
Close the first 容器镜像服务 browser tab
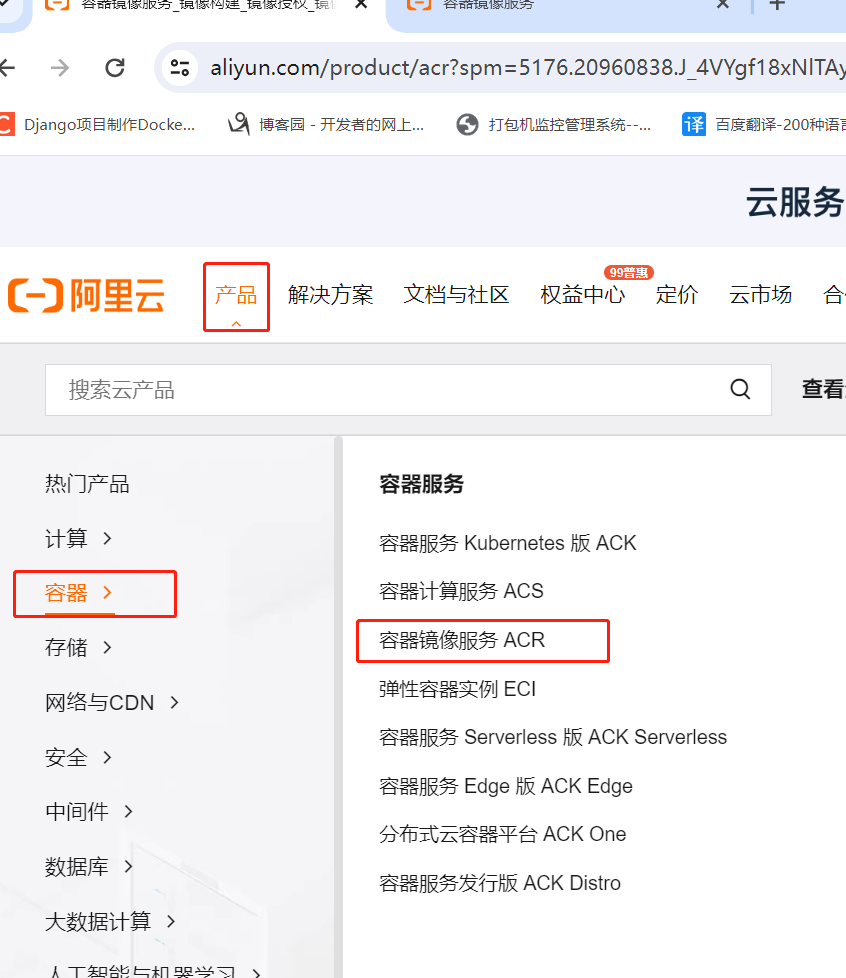361,4
